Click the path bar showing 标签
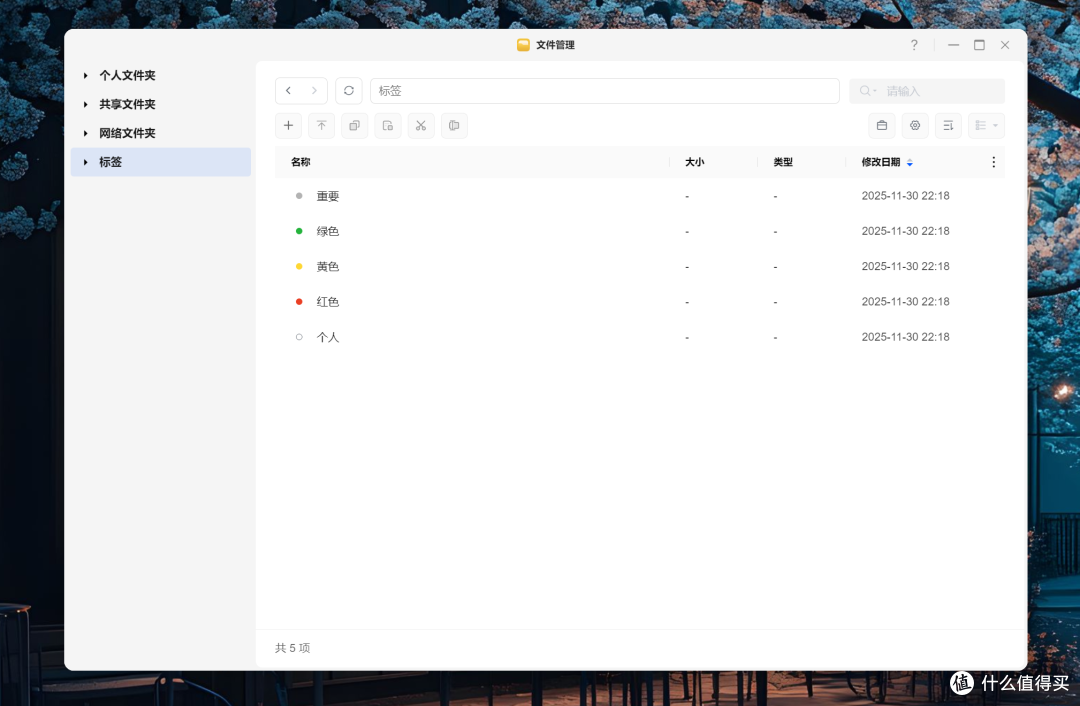The image size is (1080, 706). click(605, 91)
